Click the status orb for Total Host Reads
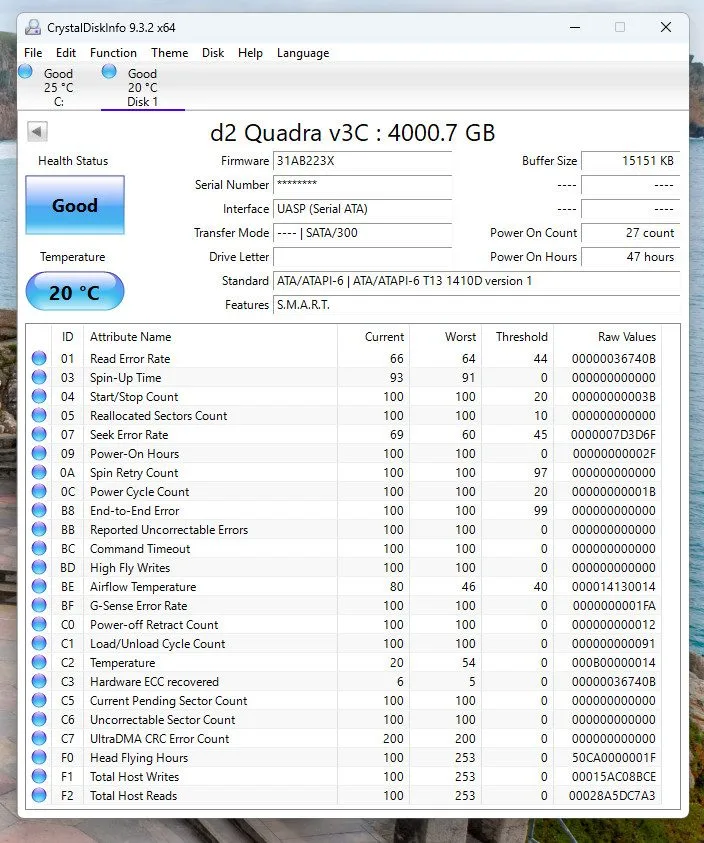Screen dimensions: 704x843 click(39, 795)
